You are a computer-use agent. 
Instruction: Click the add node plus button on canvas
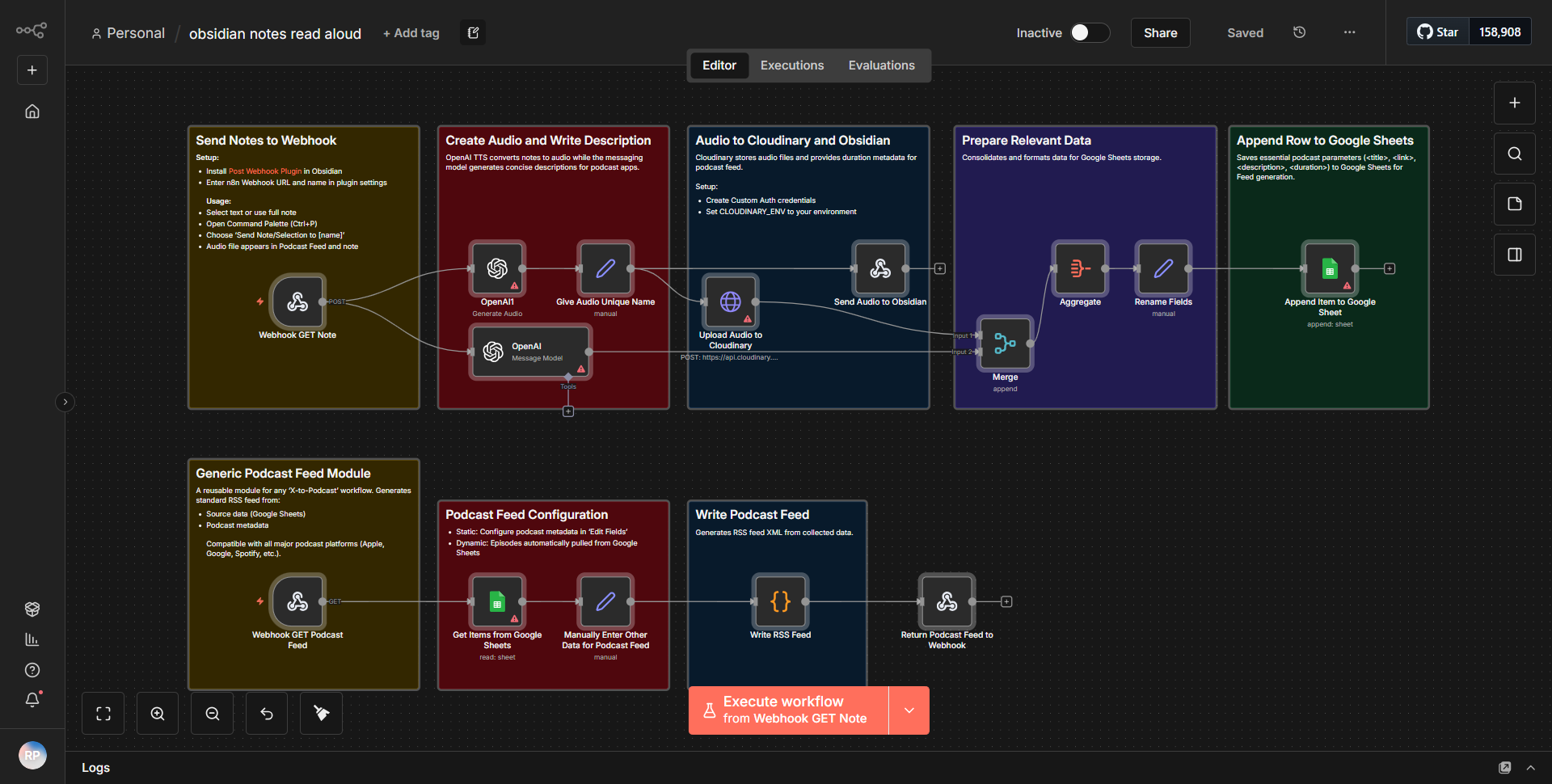point(1514,103)
